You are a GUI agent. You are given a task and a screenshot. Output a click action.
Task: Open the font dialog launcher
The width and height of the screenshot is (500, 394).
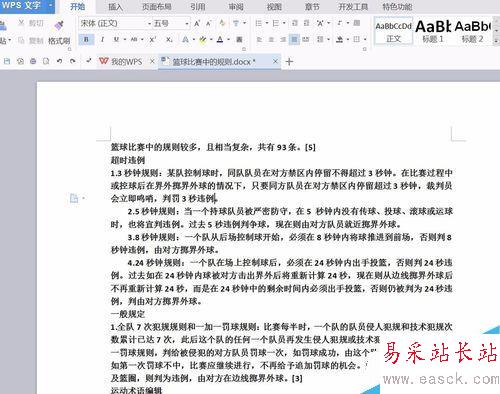pos(244,49)
